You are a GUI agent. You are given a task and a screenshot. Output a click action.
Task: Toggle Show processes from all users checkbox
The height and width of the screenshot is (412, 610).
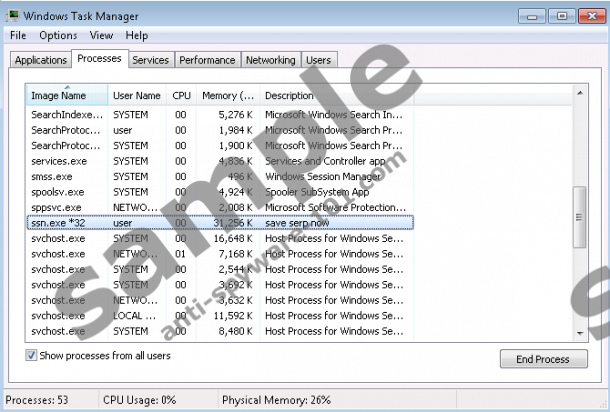(32, 355)
